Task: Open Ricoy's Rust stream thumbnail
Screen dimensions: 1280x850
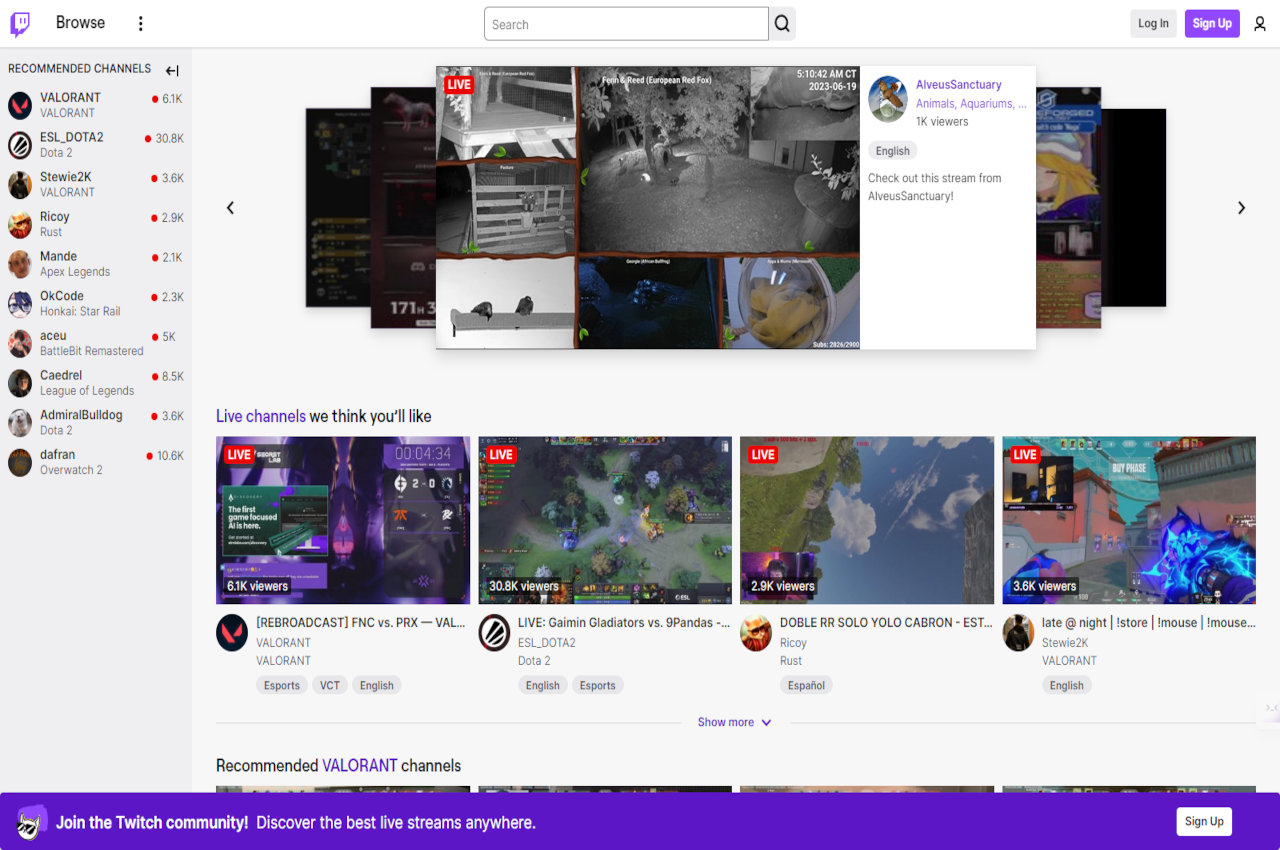Action: [x=866, y=519]
